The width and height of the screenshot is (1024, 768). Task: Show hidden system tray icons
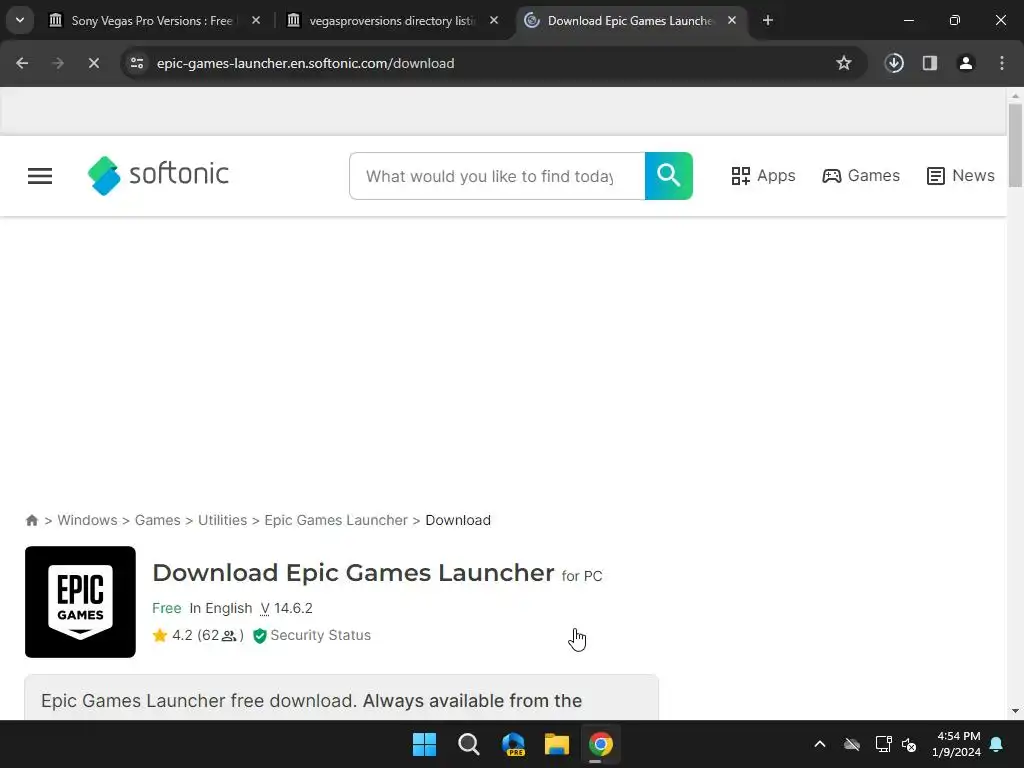[820, 744]
